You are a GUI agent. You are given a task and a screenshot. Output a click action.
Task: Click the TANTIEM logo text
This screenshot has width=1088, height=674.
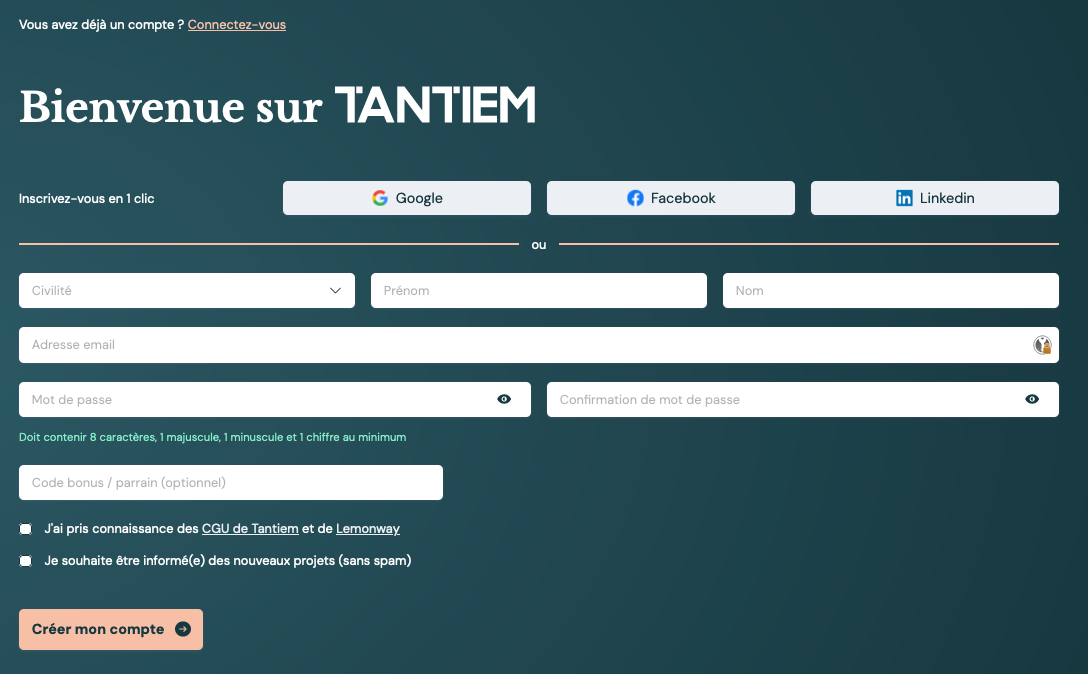435,106
